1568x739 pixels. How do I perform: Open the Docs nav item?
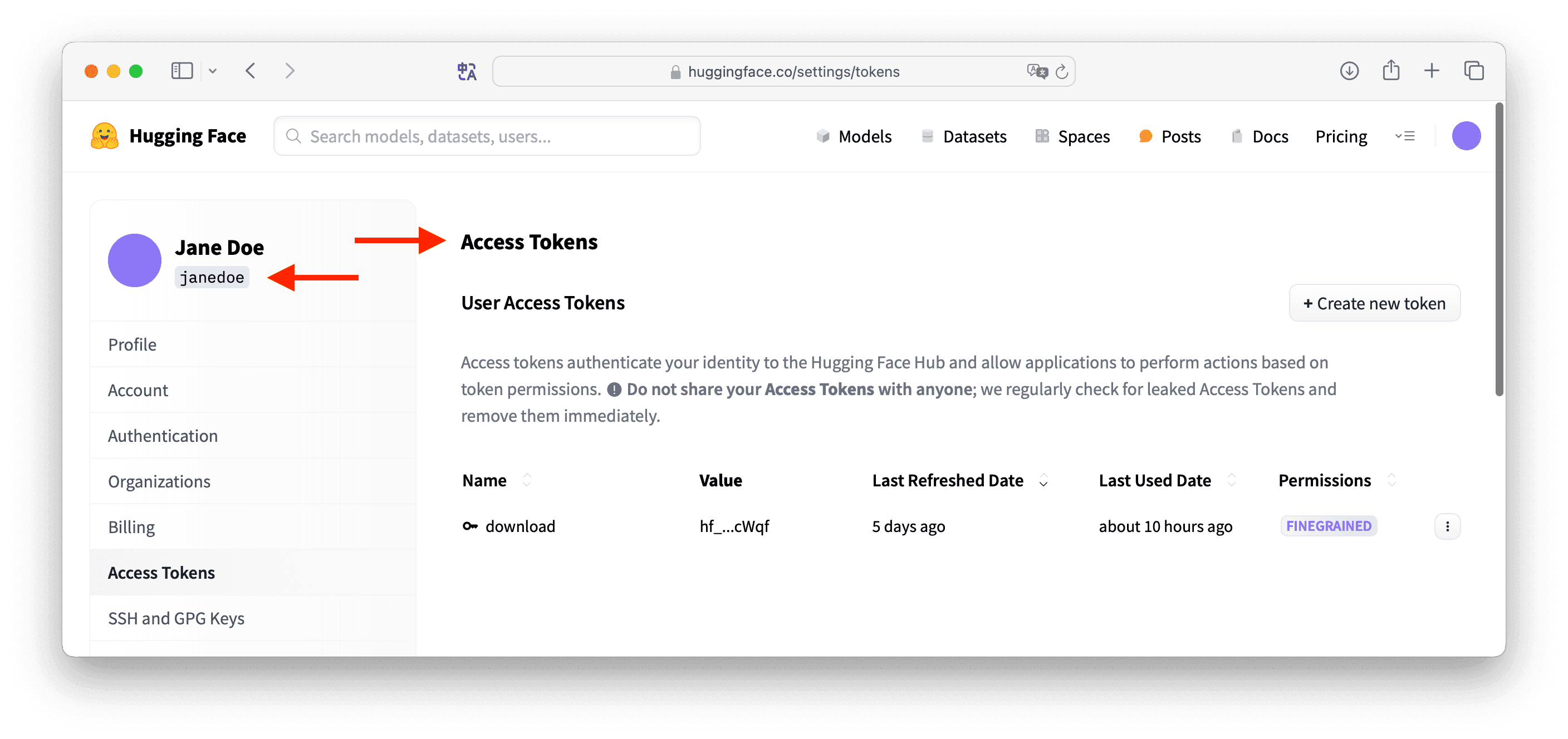click(x=1260, y=136)
